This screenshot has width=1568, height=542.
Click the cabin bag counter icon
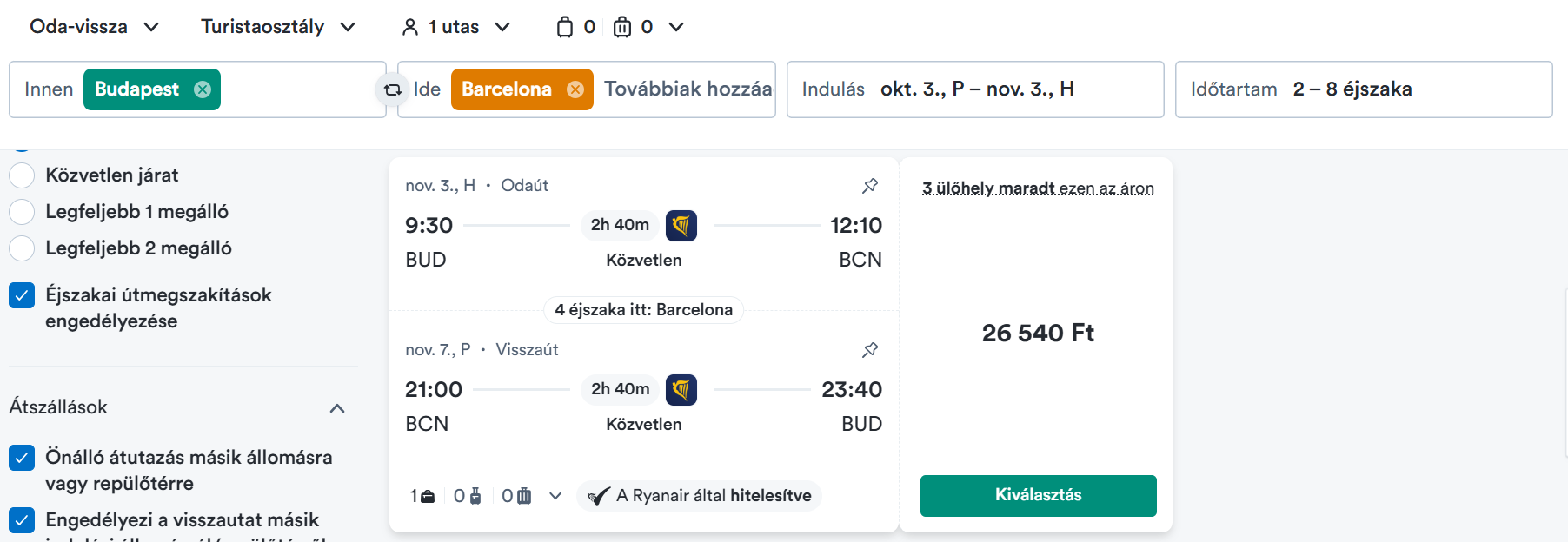tap(565, 28)
